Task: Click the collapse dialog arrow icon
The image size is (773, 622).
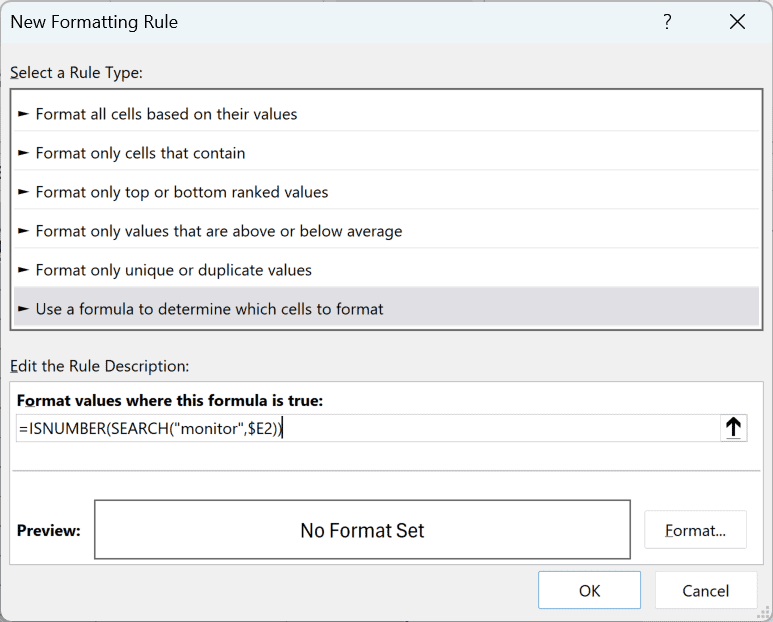Action: click(x=734, y=428)
